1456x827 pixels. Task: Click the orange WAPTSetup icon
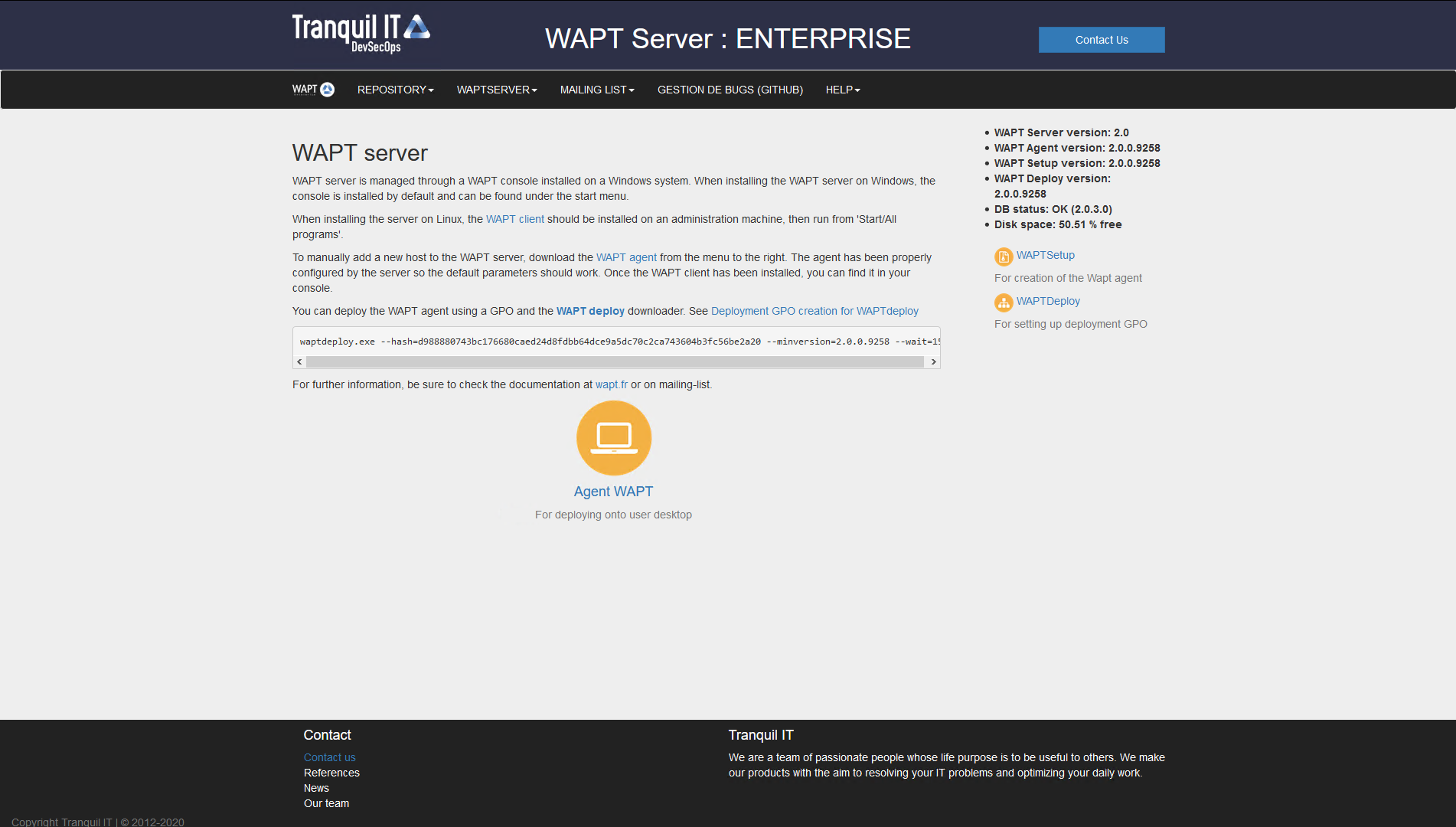1004,257
